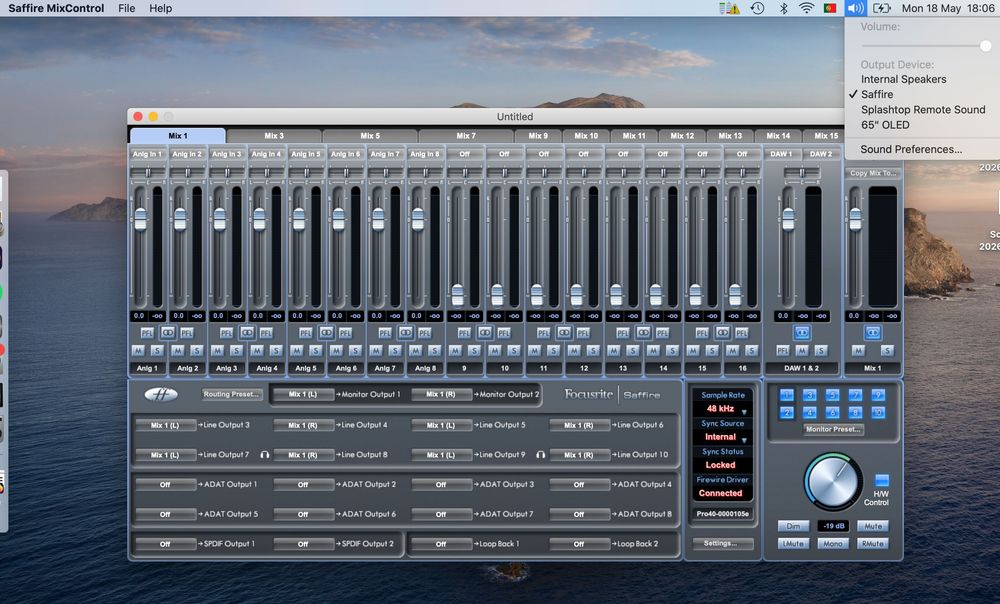Open SPDIF Output 1 source selector
The width and height of the screenshot is (1000, 604).
tap(165, 544)
